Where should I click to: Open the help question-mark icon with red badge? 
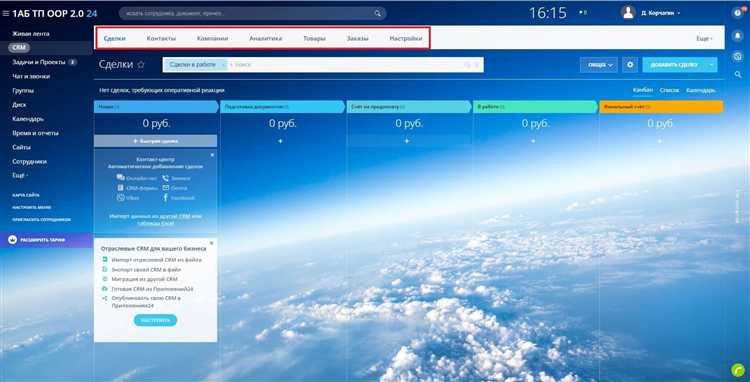tap(738, 13)
